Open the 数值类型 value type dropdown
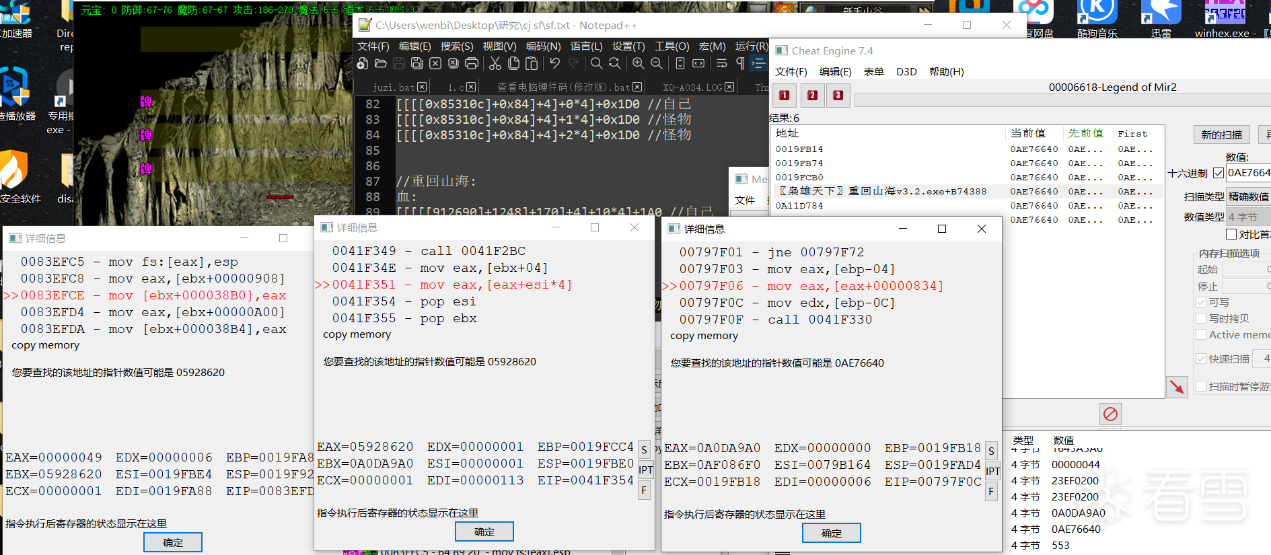 1248,216
